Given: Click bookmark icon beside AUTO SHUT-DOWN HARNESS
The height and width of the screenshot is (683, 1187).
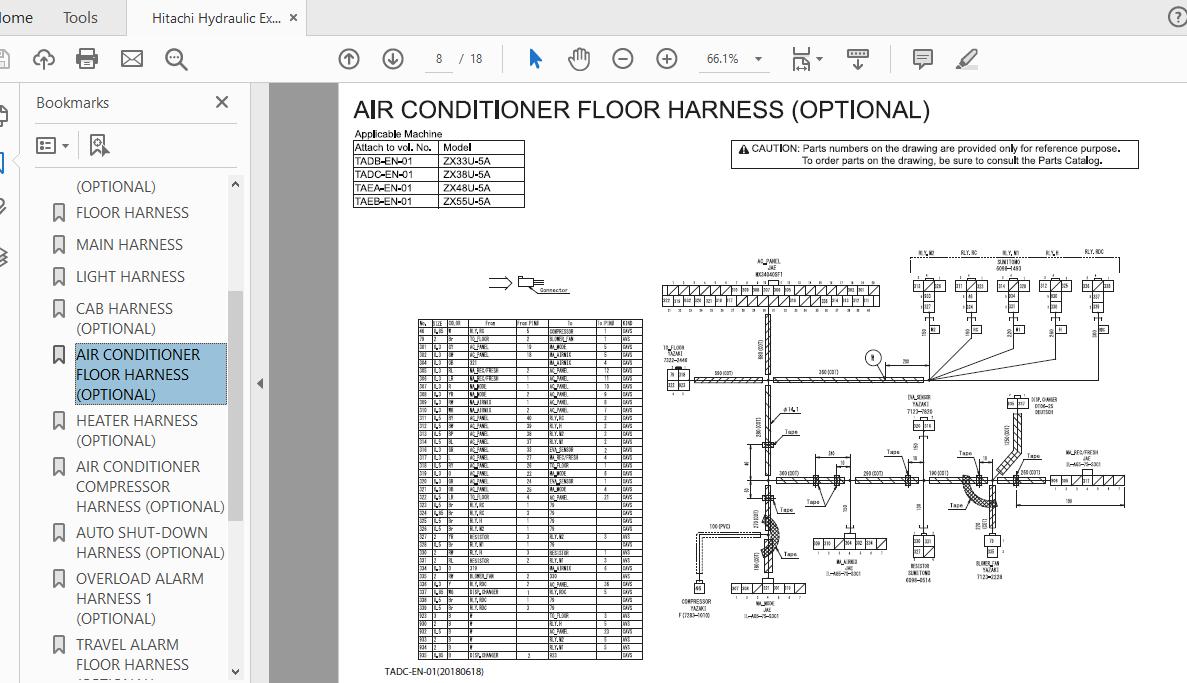Looking at the screenshot, I should [x=58, y=532].
